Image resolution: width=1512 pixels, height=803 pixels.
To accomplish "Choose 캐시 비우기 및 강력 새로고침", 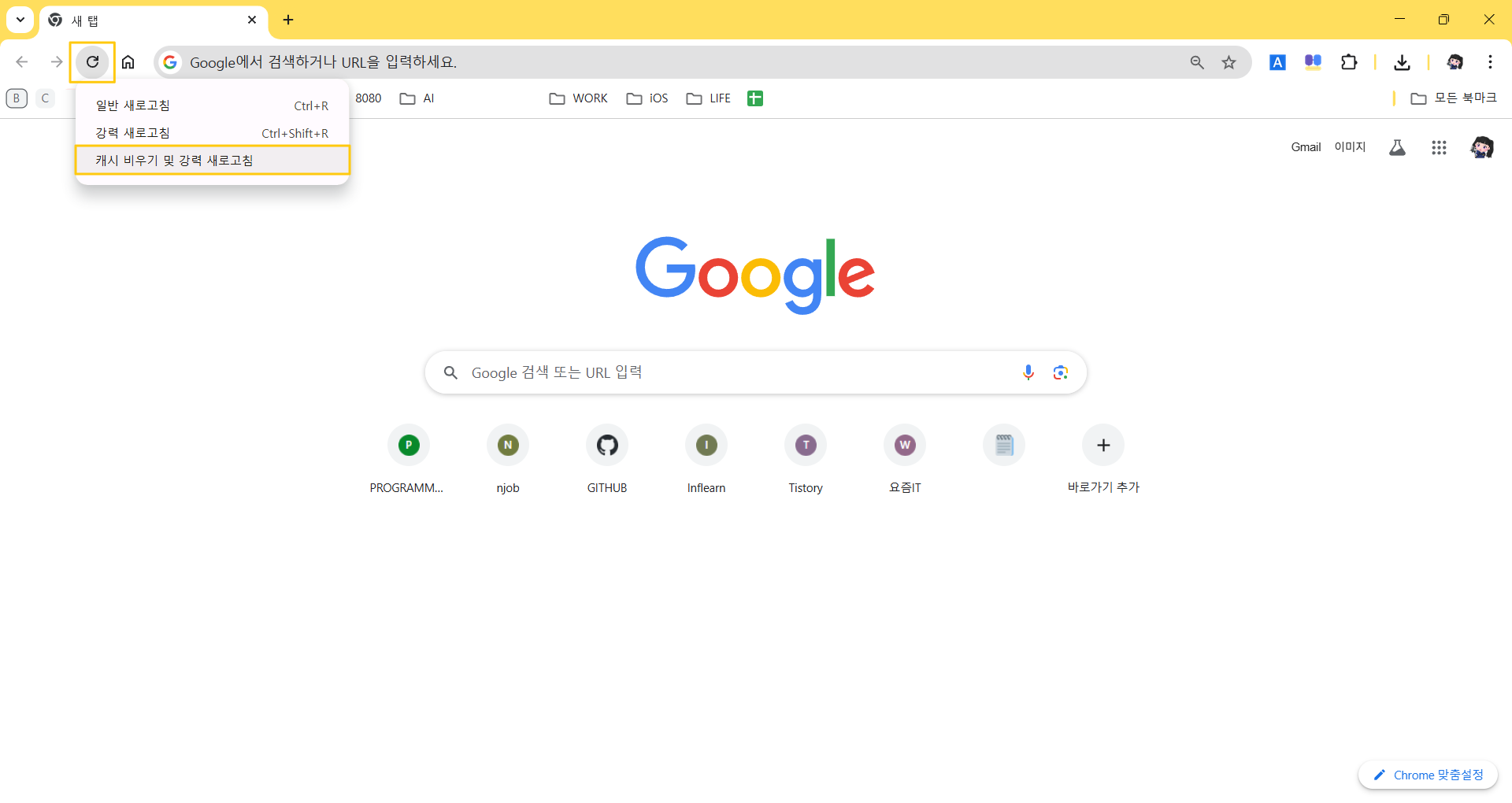I will (212, 160).
